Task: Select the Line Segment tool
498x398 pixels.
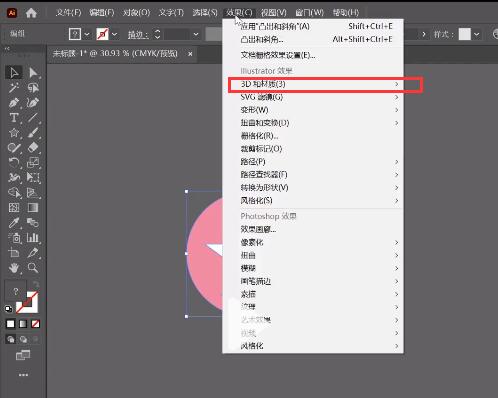Action: (33, 118)
